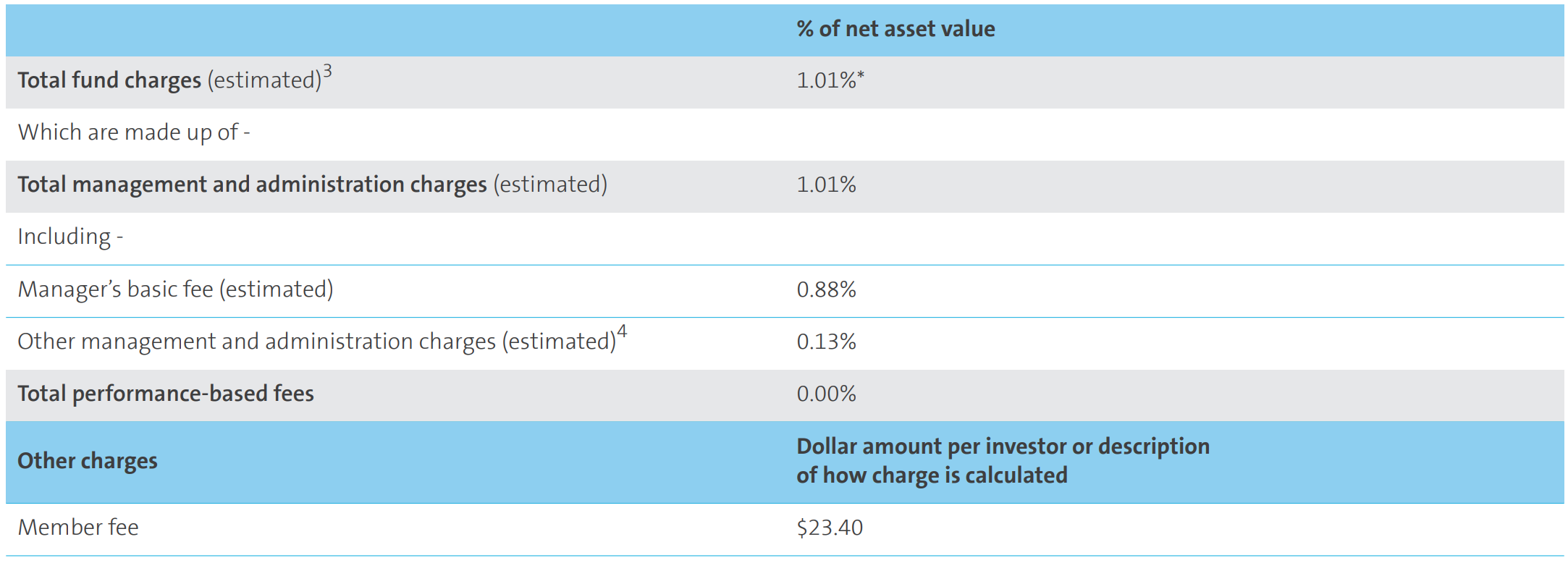Viewport: 1568px width, 563px height.
Task: Select the "Member fee" row label
Action: tap(78, 528)
